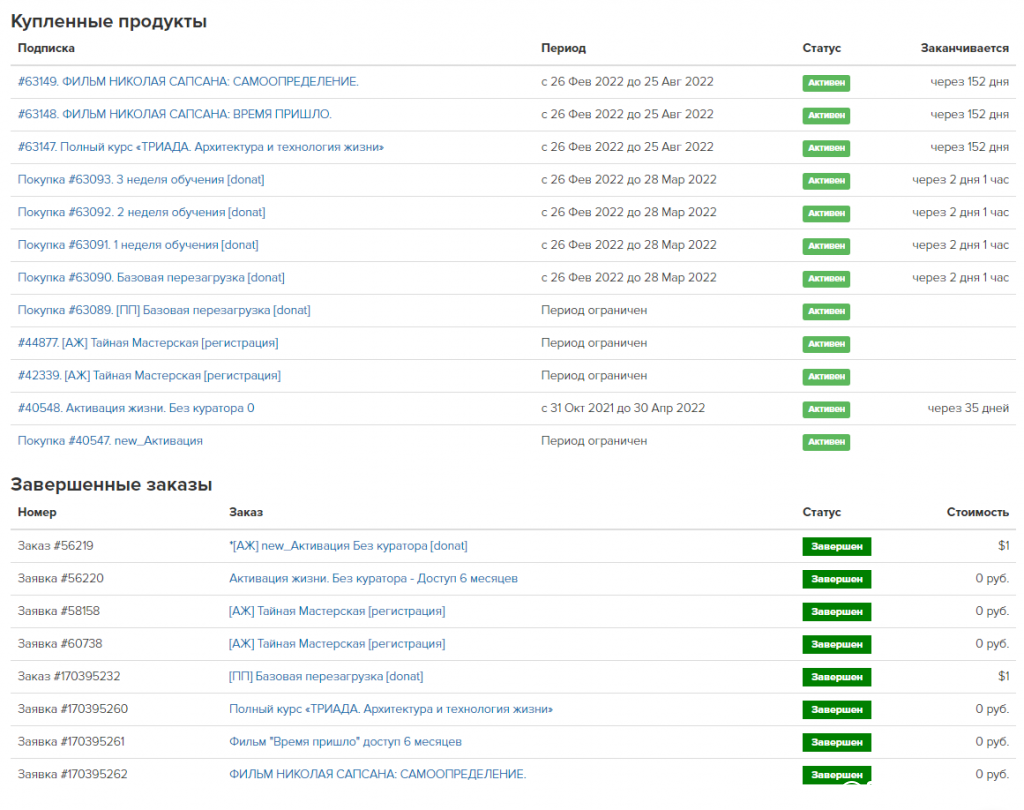Click через 2 дня 1 час in #63093 row
Image resolution: width=1024 pixels, height=810 pixels.
[960, 180]
